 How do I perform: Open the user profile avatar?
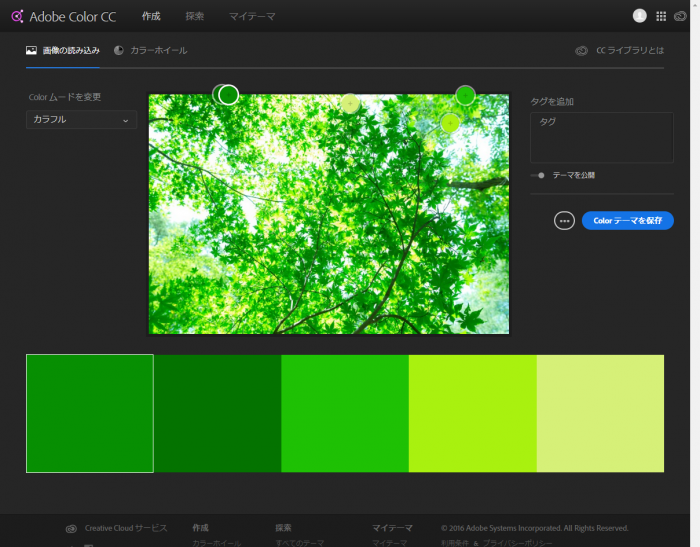[640, 16]
